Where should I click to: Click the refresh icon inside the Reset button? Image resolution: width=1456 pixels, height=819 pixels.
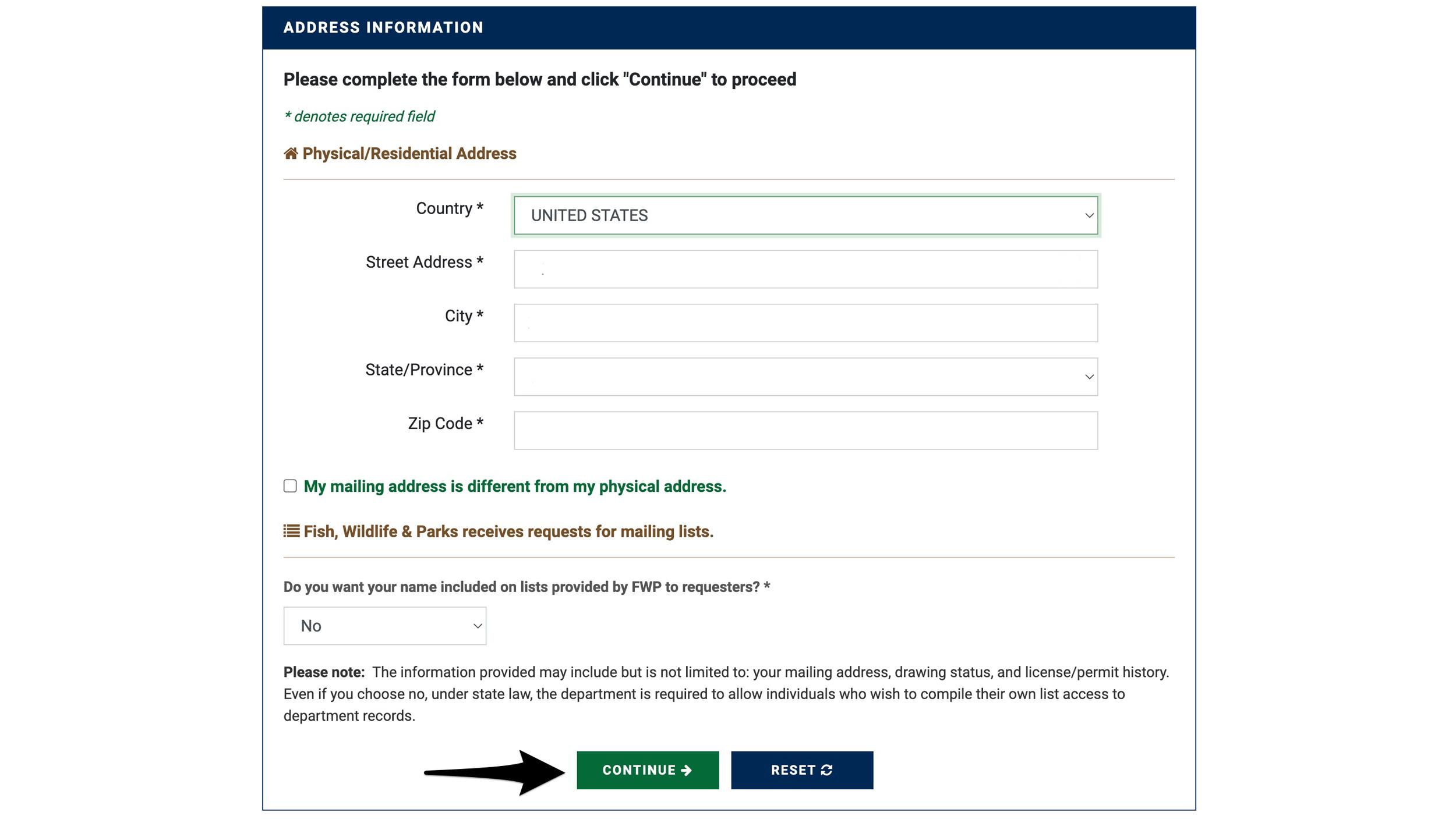pos(828,770)
